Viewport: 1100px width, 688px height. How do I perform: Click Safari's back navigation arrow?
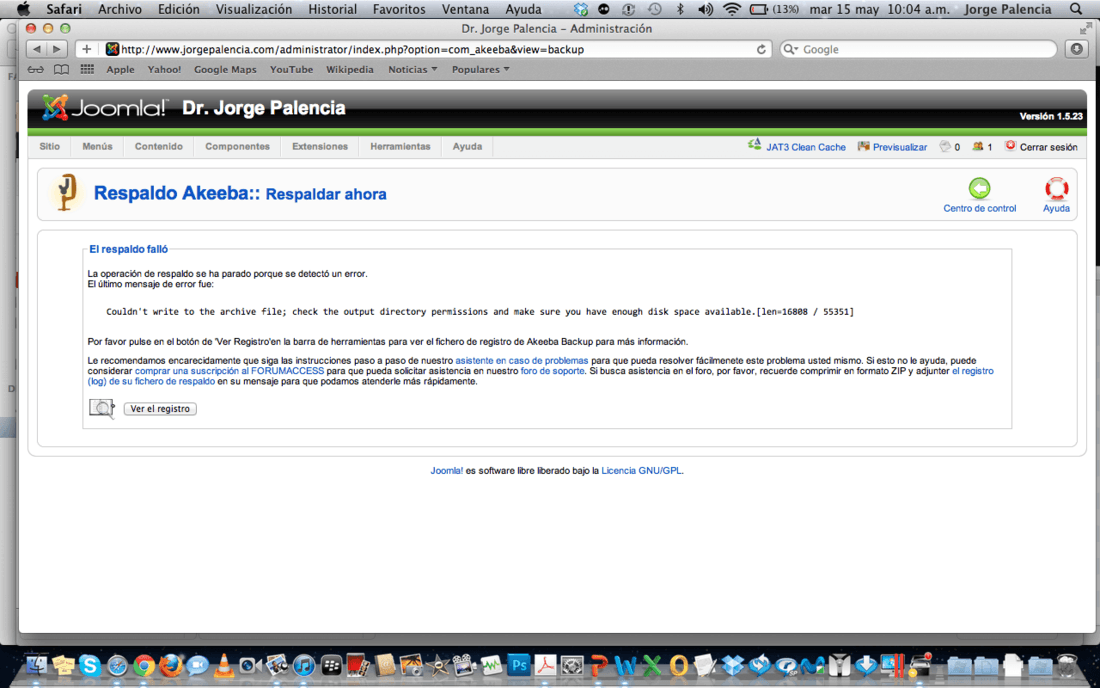point(36,49)
